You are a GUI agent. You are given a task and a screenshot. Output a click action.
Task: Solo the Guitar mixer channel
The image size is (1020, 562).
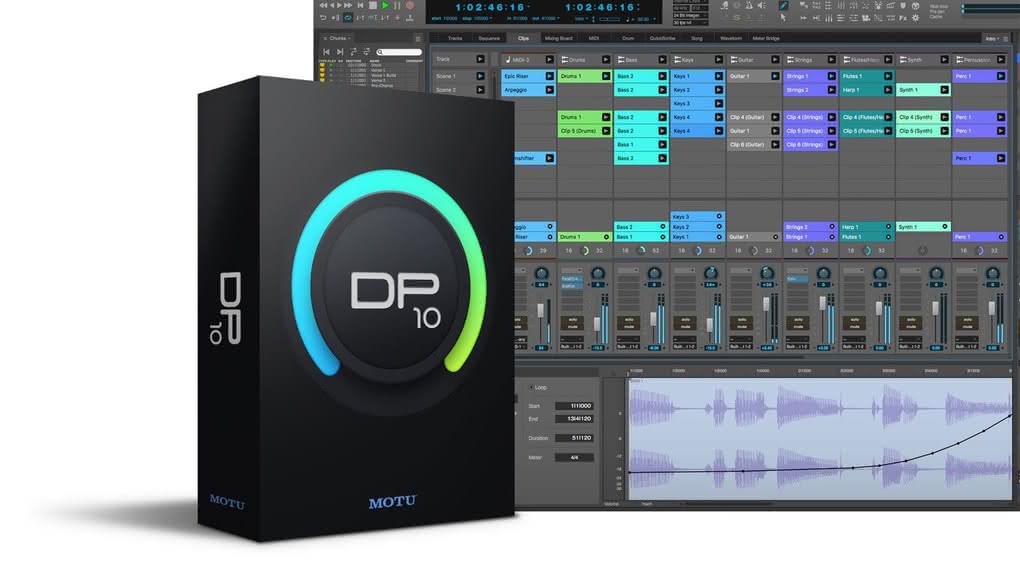click(x=742, y=319)
